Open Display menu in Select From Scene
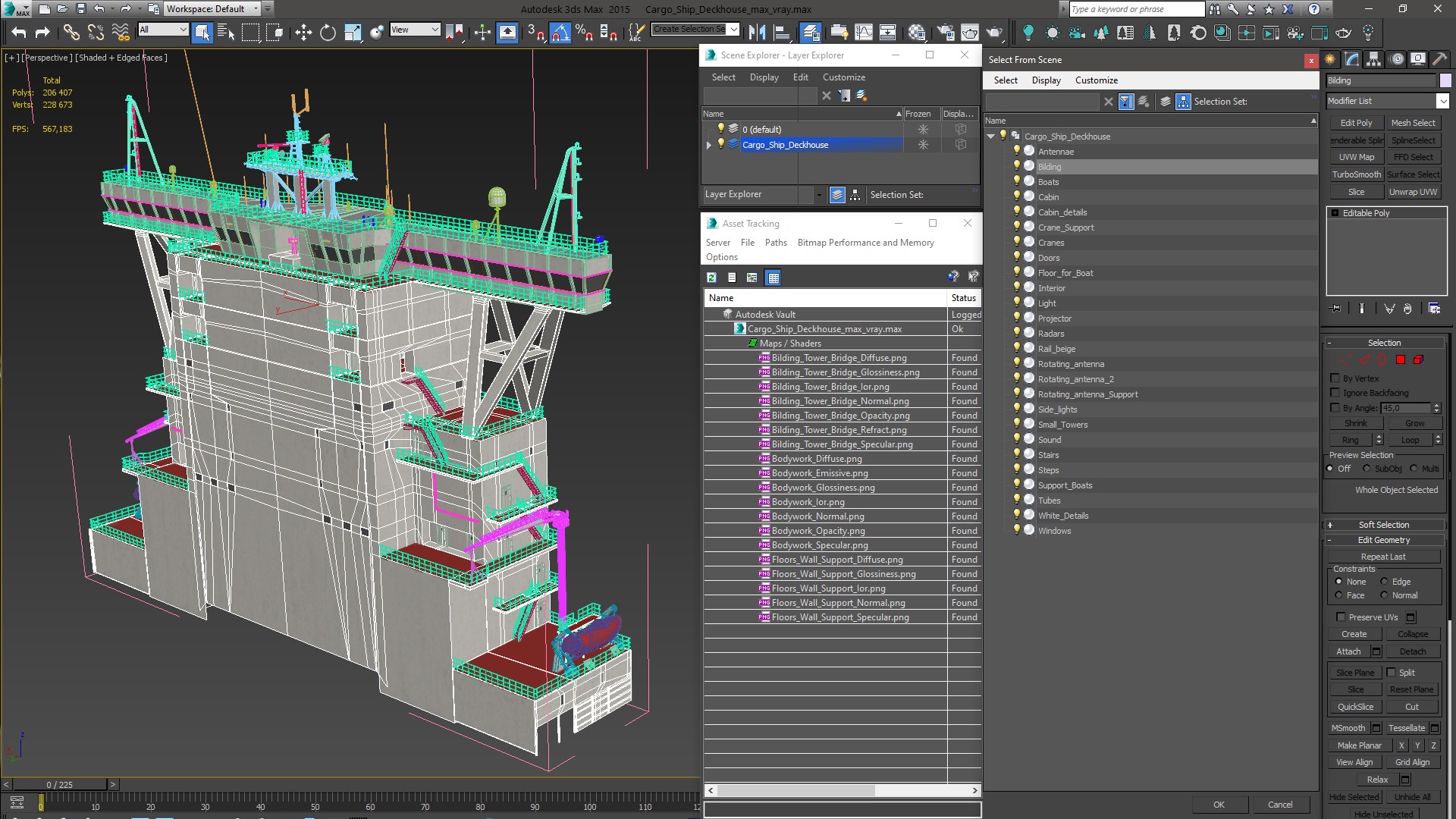The height and width of the screenshot is (819, 1456). (1046, 80)
